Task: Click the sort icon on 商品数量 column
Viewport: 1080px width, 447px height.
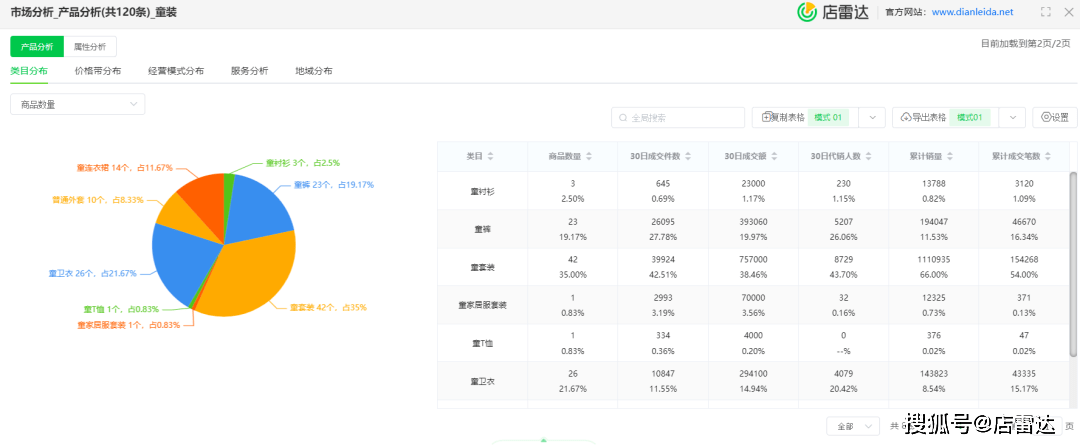Action: click(589, 156)
